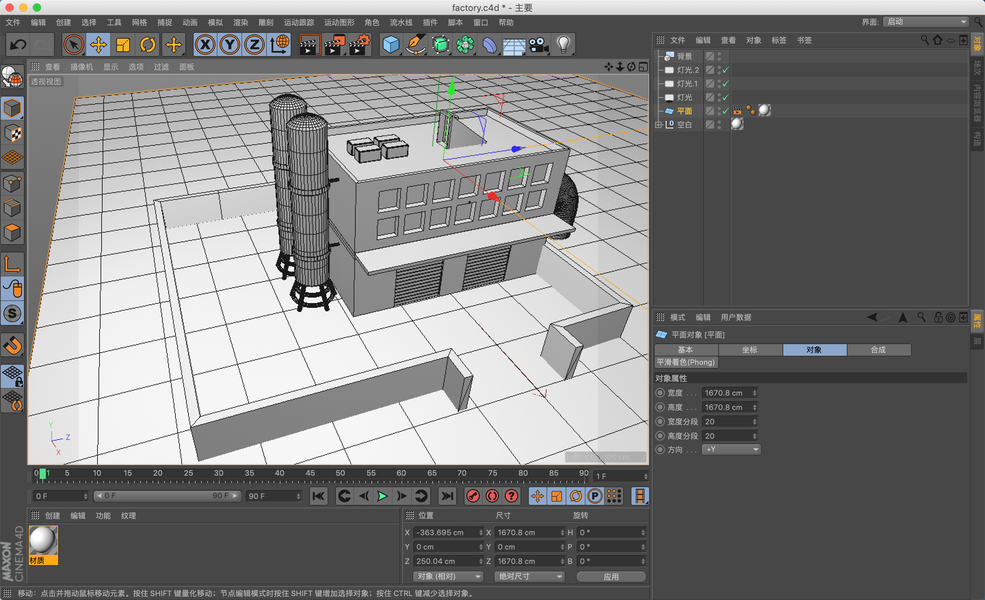Click the 高度 value input field
This screenshot has height=600, width=985.
click(x=726, y=407)
